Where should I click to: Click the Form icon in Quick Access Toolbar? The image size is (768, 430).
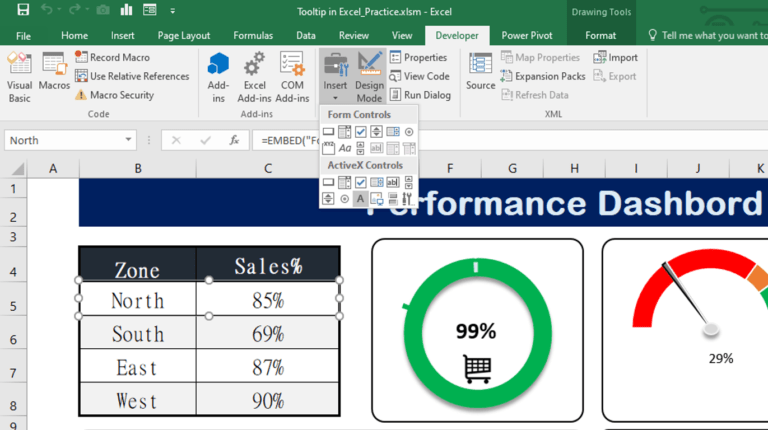[x=150, y=10]
